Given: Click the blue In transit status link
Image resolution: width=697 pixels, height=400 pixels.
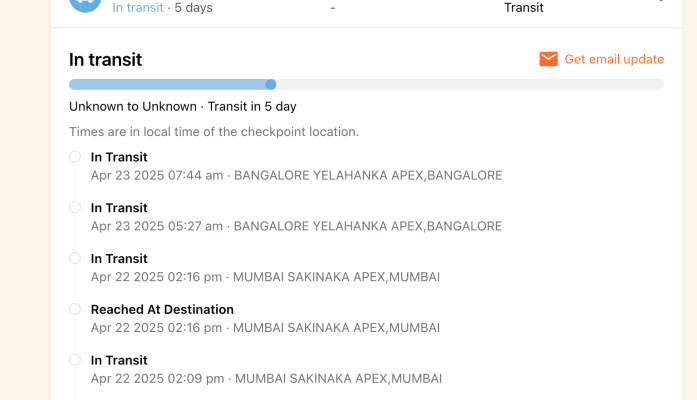Looking at the screenshot, I should pyautogui.click(x=138, y=8).
